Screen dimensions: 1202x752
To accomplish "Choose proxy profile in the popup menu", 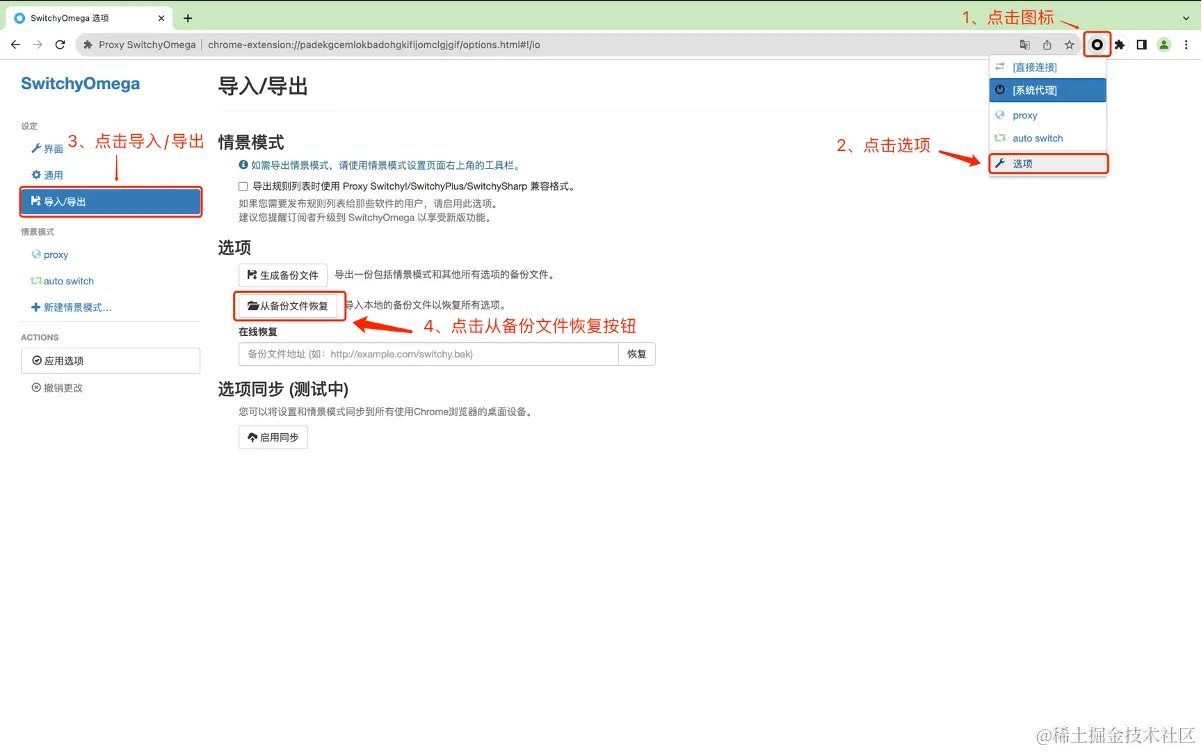I will click(x=1048, y=115).
